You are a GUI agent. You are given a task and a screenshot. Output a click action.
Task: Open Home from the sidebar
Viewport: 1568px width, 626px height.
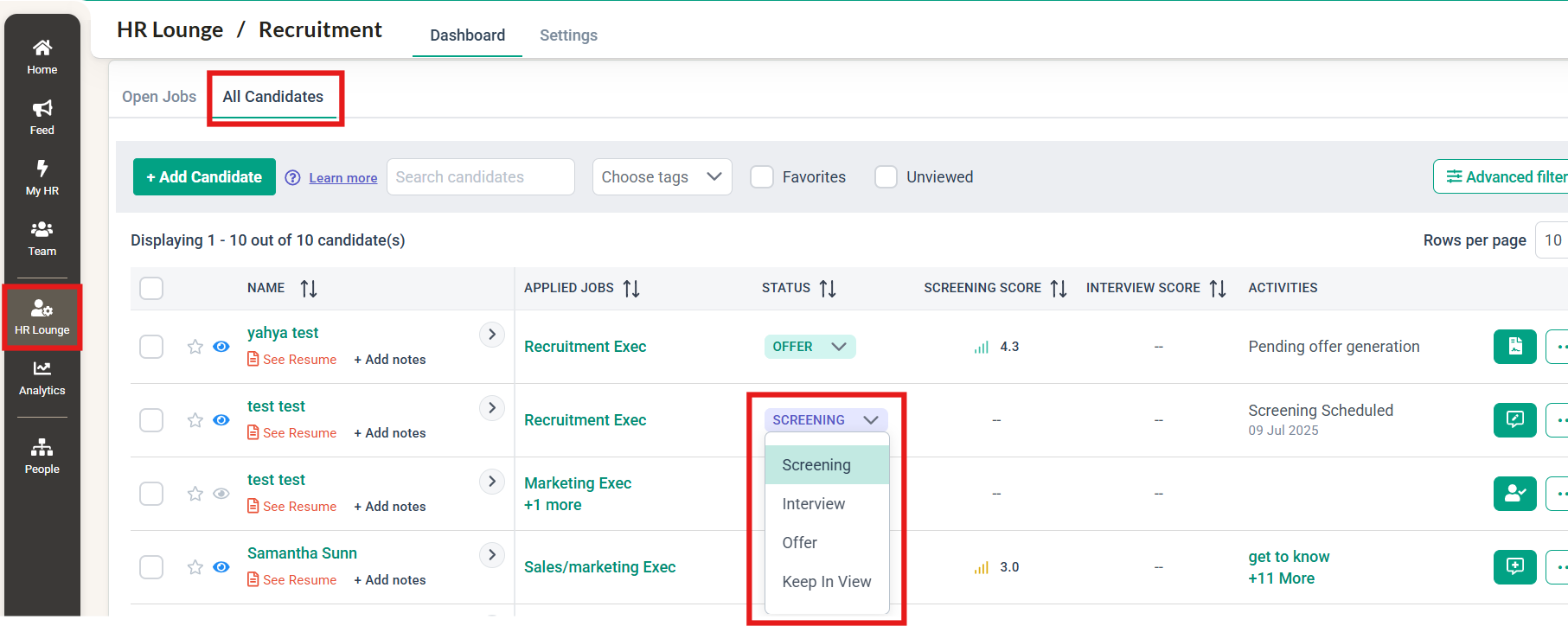tap(42, 56)
